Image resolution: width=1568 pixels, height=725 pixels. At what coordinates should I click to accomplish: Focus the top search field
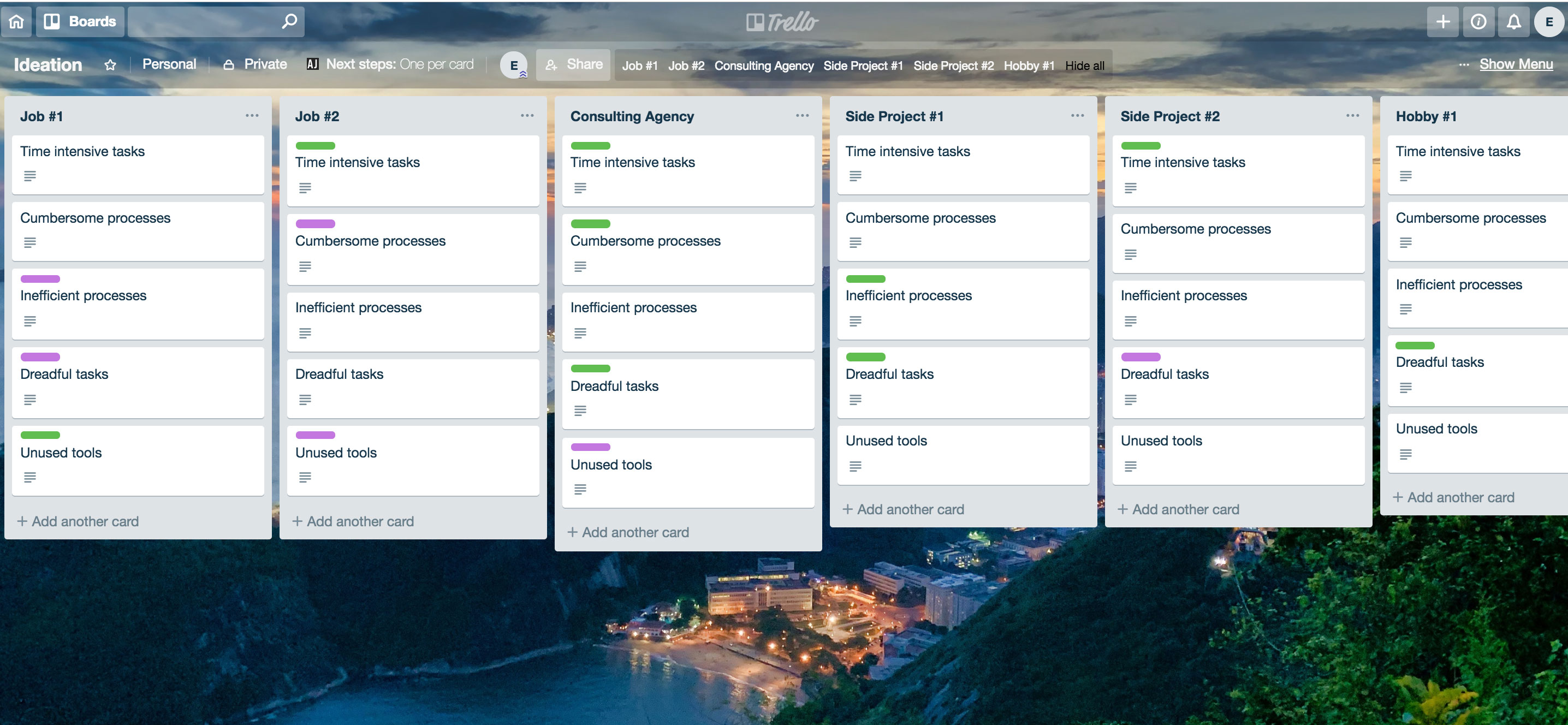[216, 22]
